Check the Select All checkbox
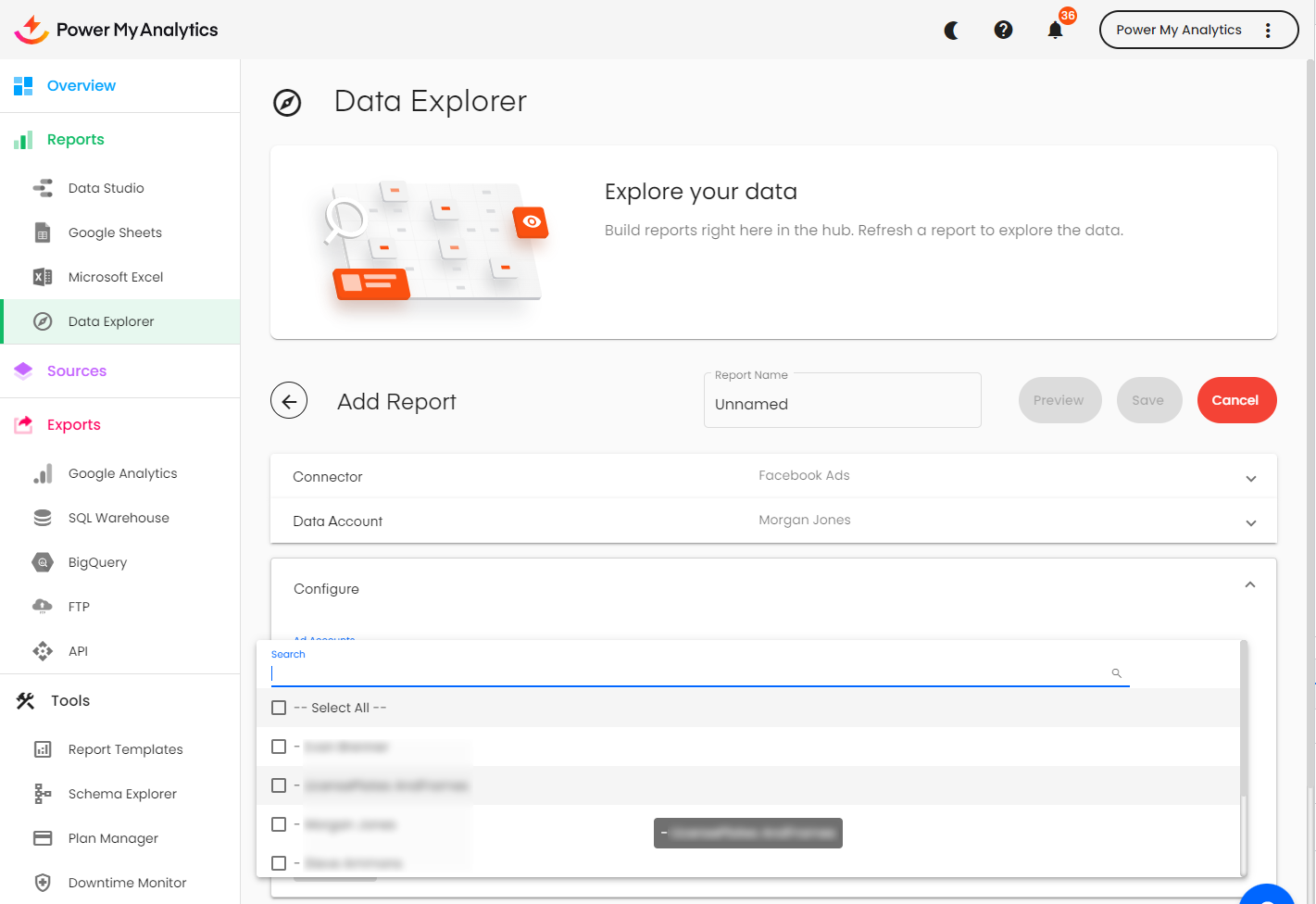This screenshot has width=1316, height=904. point(279,708)
